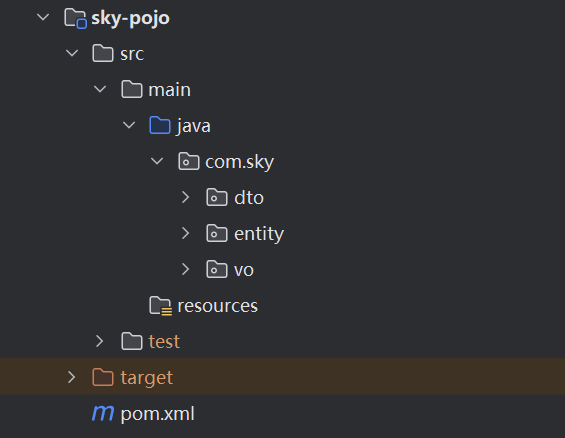This screenshot has height=438, width=565.
Task: Click the Maven icon beside pom.xml
Action: pyautogui.click(x=103, y=414)
